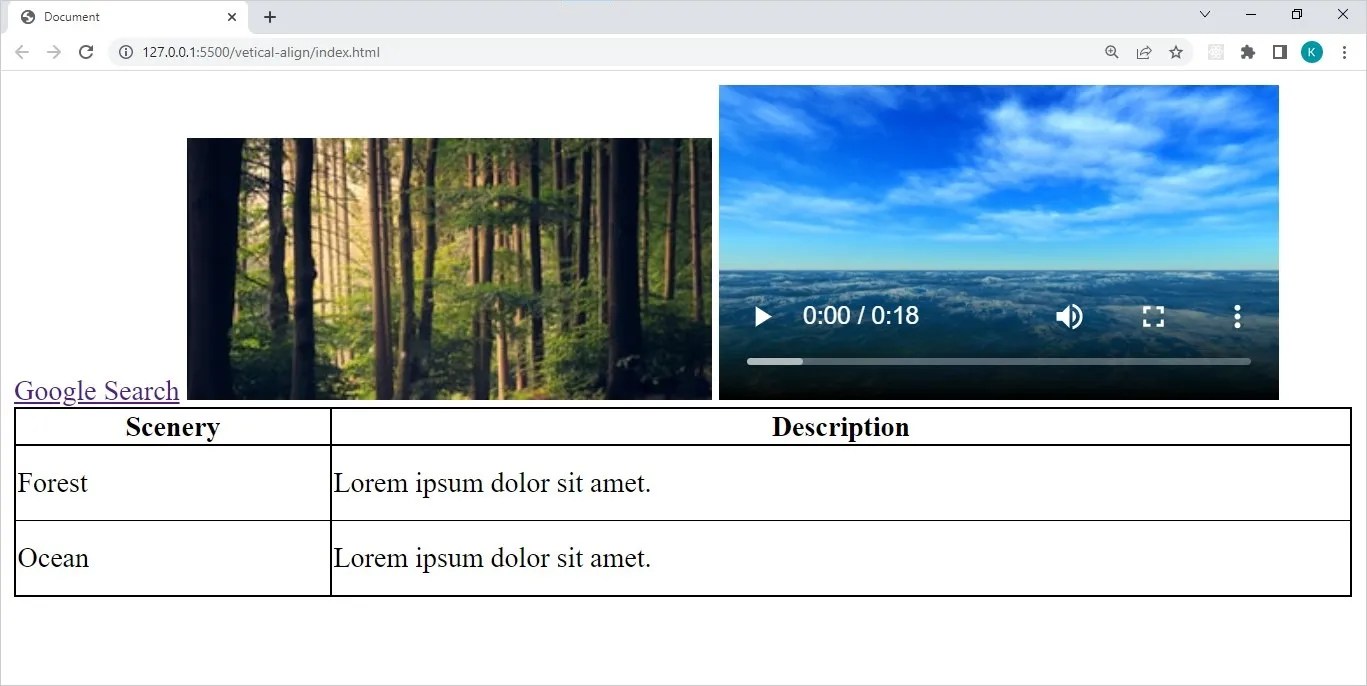Screen dimensions: 1367x686
Task: Click the reload page arrow
Action: (86, 52)
